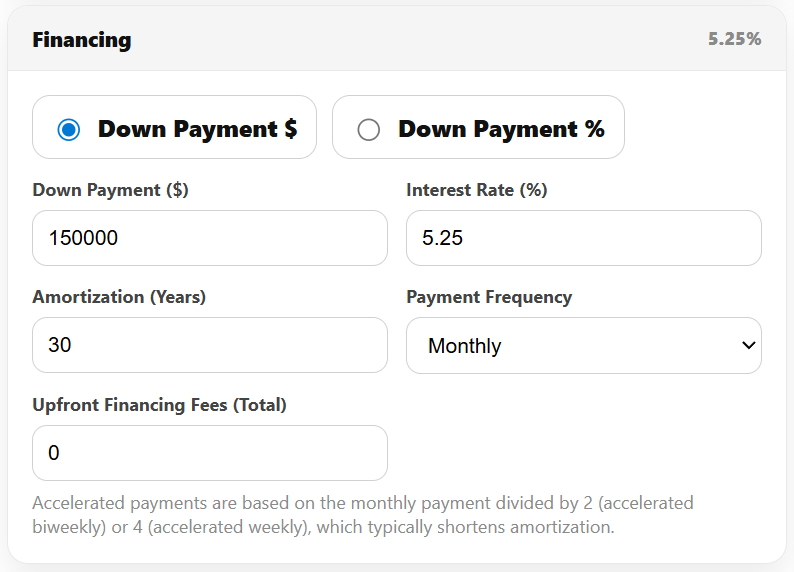Image resolution: width=794 pixels, height=572 pixels.
Task: Click the "Upfront Financing Fees (Total)" label
Action: click(159, 405)
